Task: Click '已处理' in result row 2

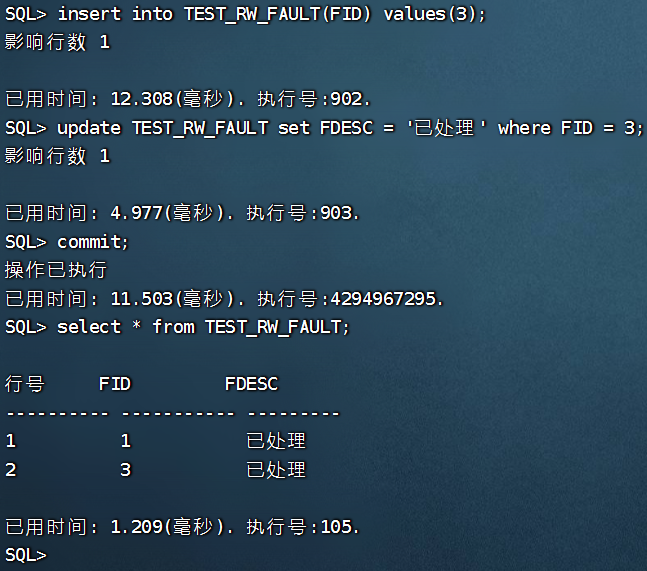Action: pos(276,470)
